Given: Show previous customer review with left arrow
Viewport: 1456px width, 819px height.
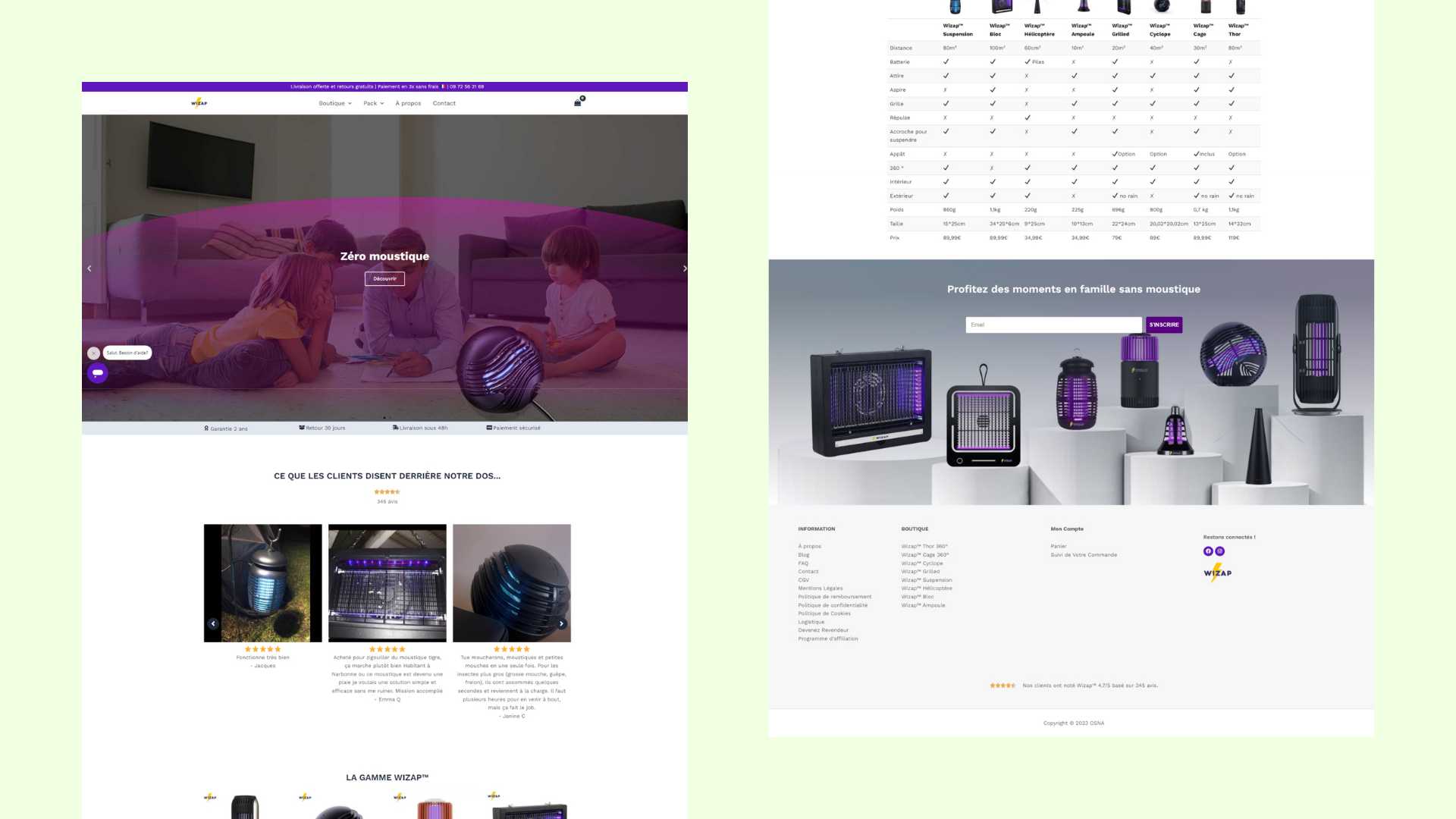Looking at the screenshot, I should coord(213,623).
